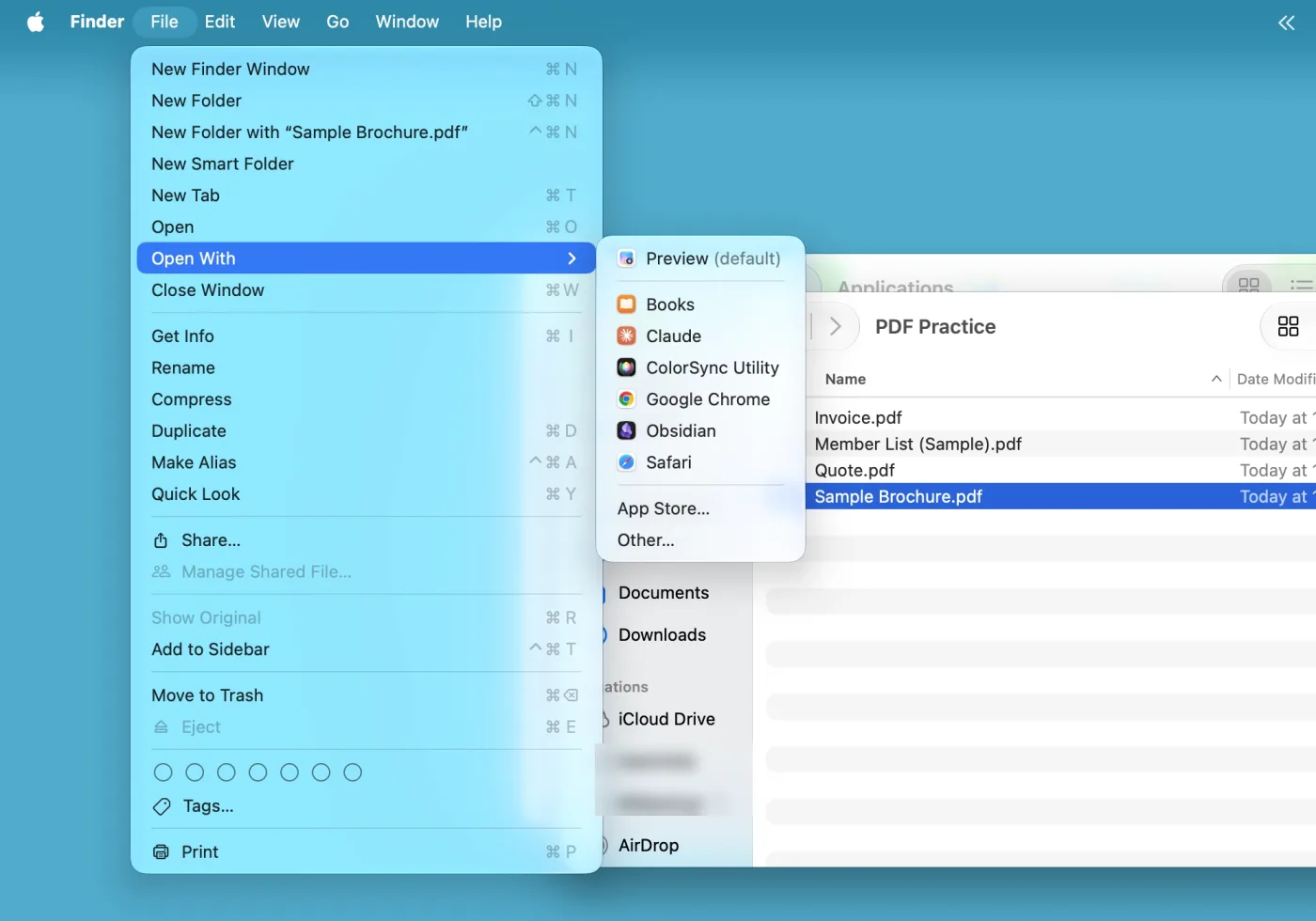
Task: Click the Preview app icon in submenu
Action: [626, 258]
